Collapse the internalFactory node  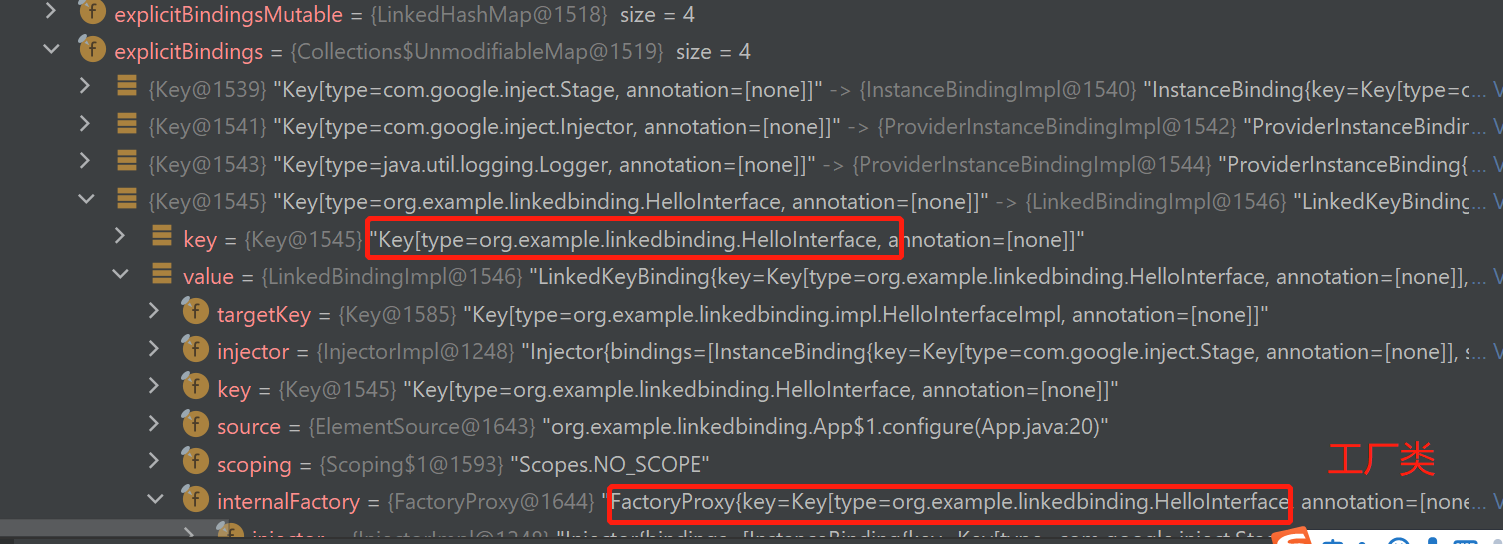(154, 499)
